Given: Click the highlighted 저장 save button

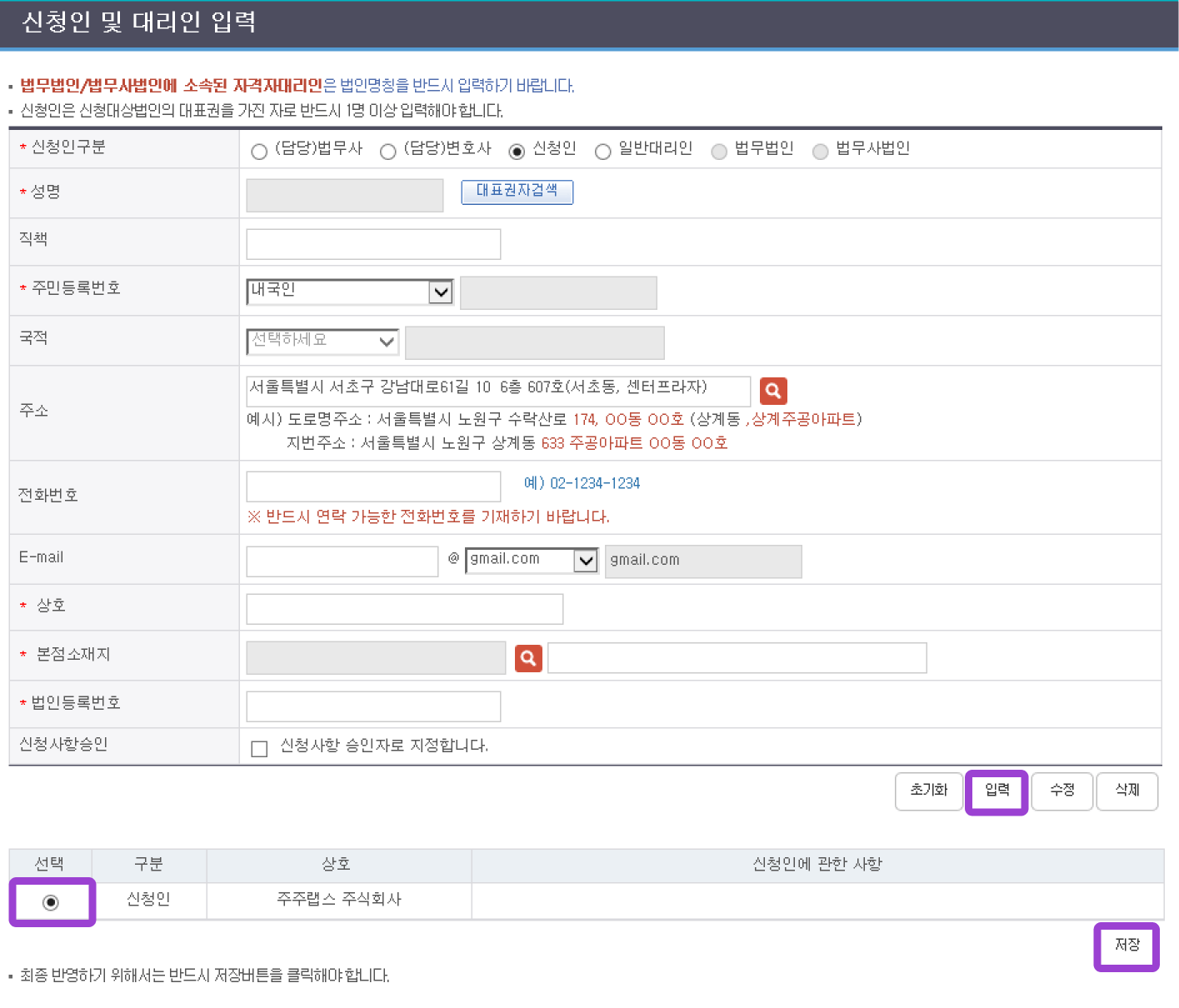Looking at the screenshot, I should click(x=1127, y=946).
